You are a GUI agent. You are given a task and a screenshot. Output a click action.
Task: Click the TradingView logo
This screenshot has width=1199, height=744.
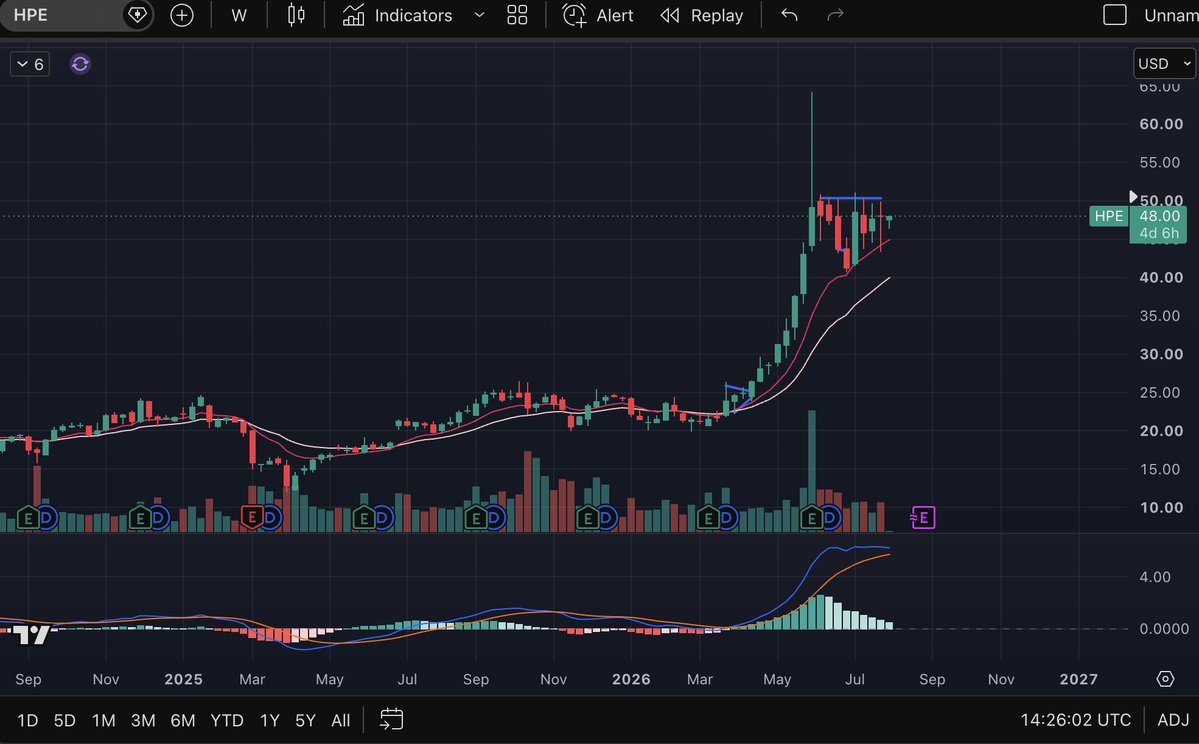tap(31, 634)
